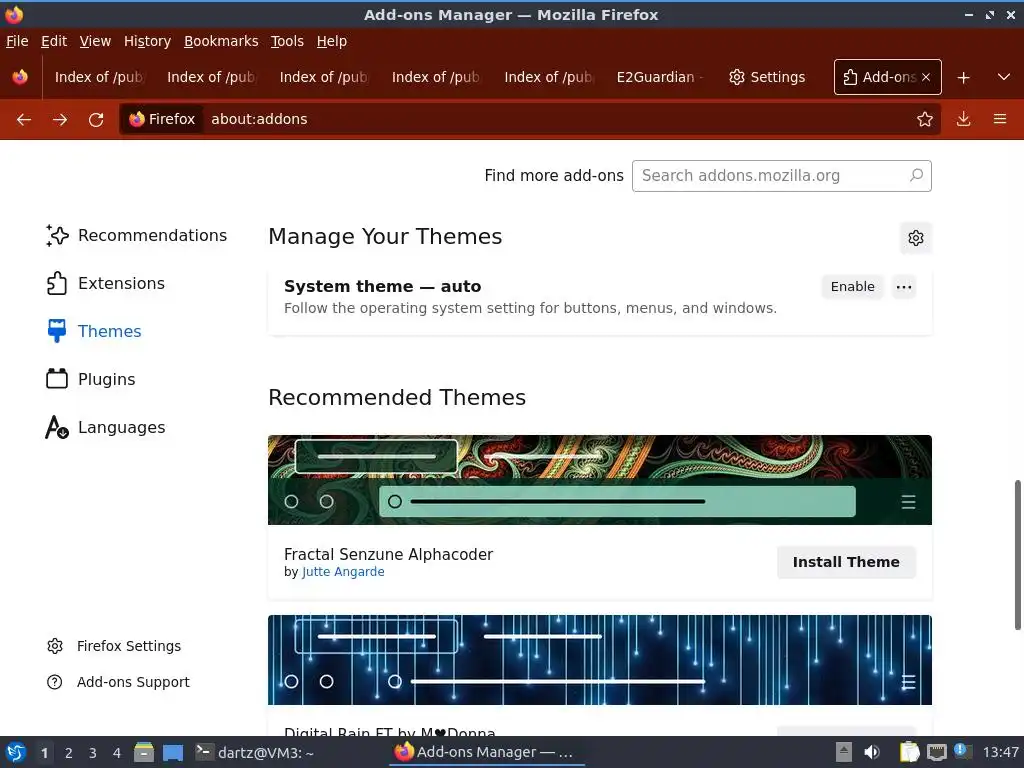Open the Plugins category
This screenshot has width=1024, height=768.
tap(91, 379)
